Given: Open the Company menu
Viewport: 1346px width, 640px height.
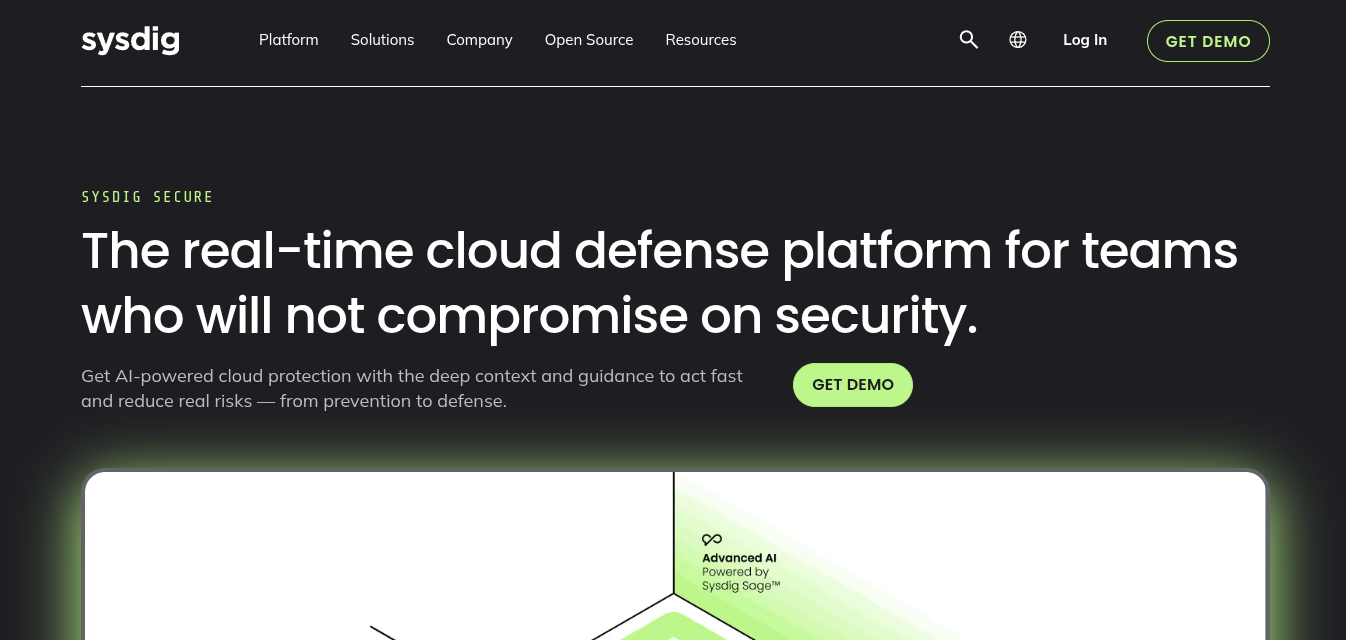Looking at the screenshot, I should 479,40.
